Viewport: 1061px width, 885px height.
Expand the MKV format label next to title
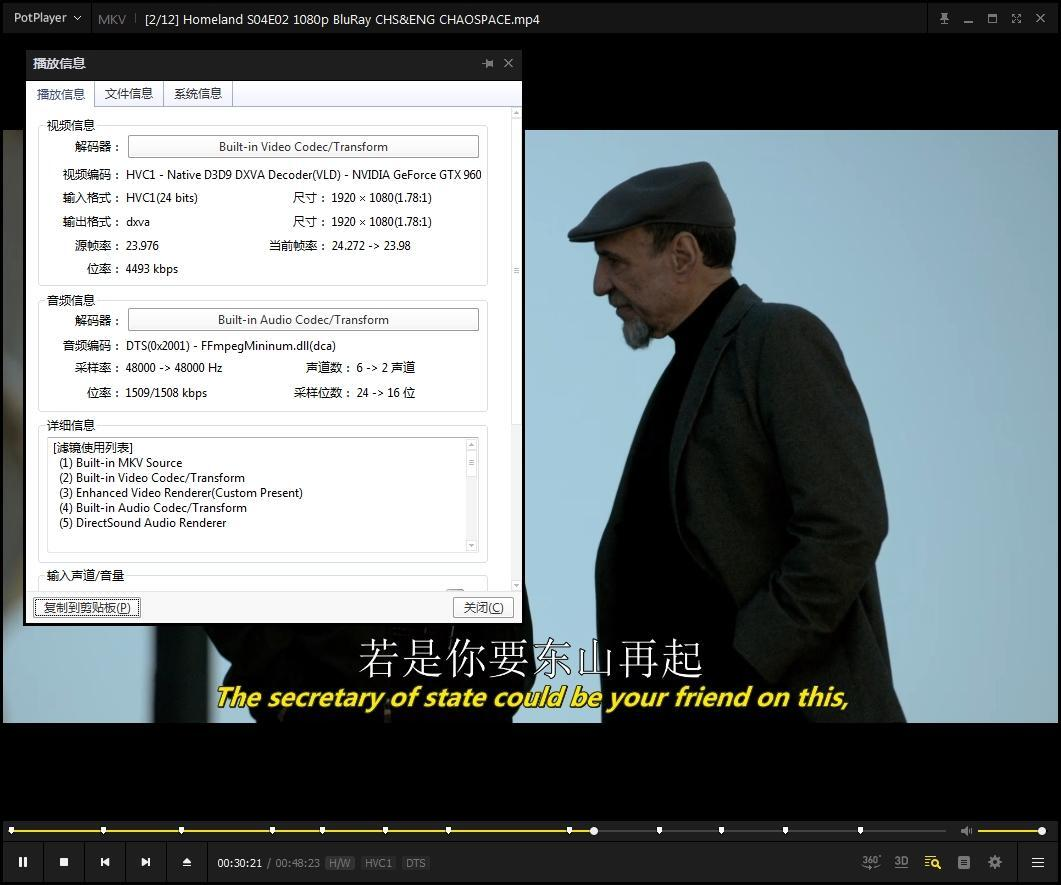tap(112, 18)
